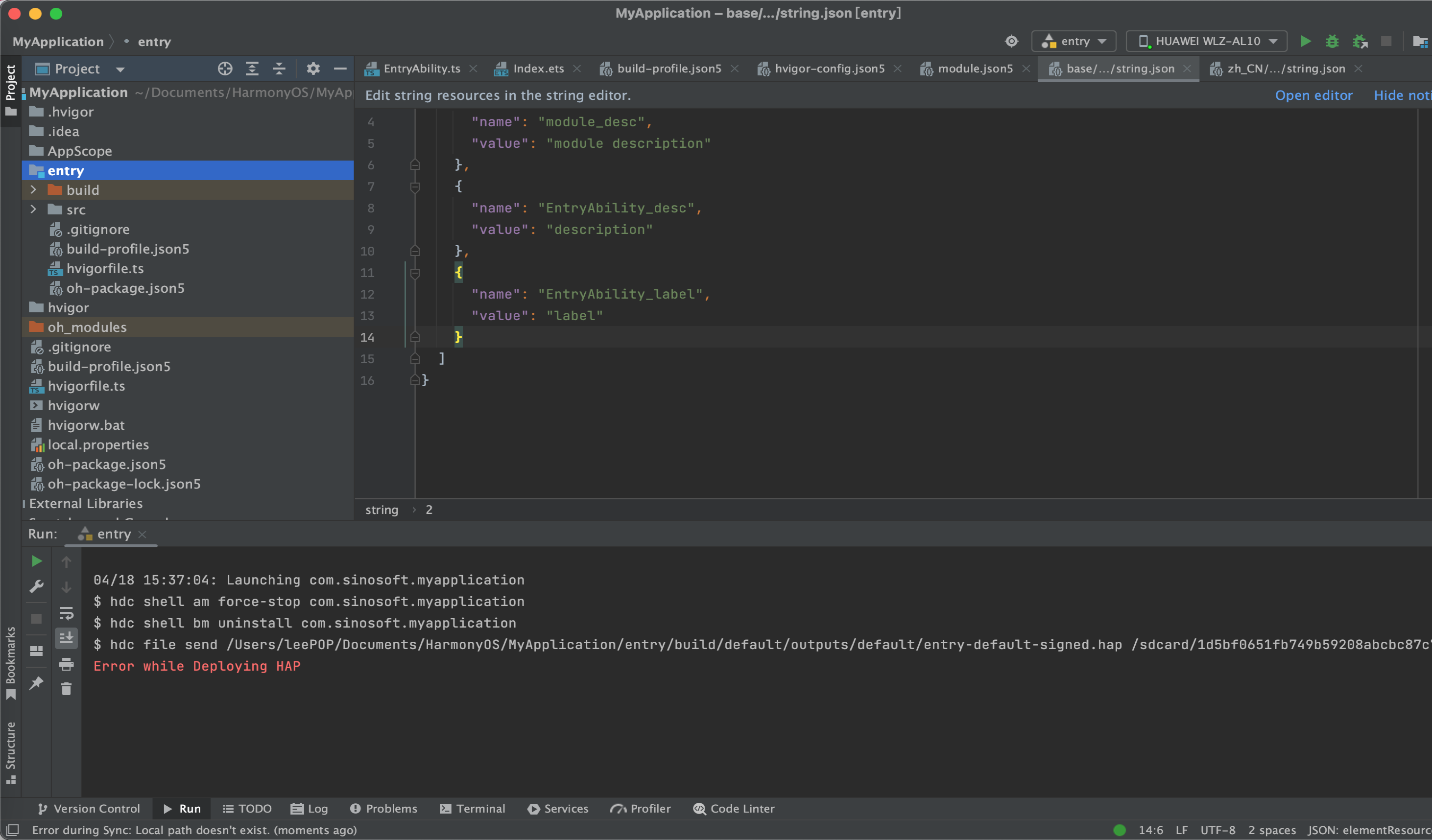Open the entry run configuration dropdown
Screen dimensions: 1432x840
click(1074, 42)
